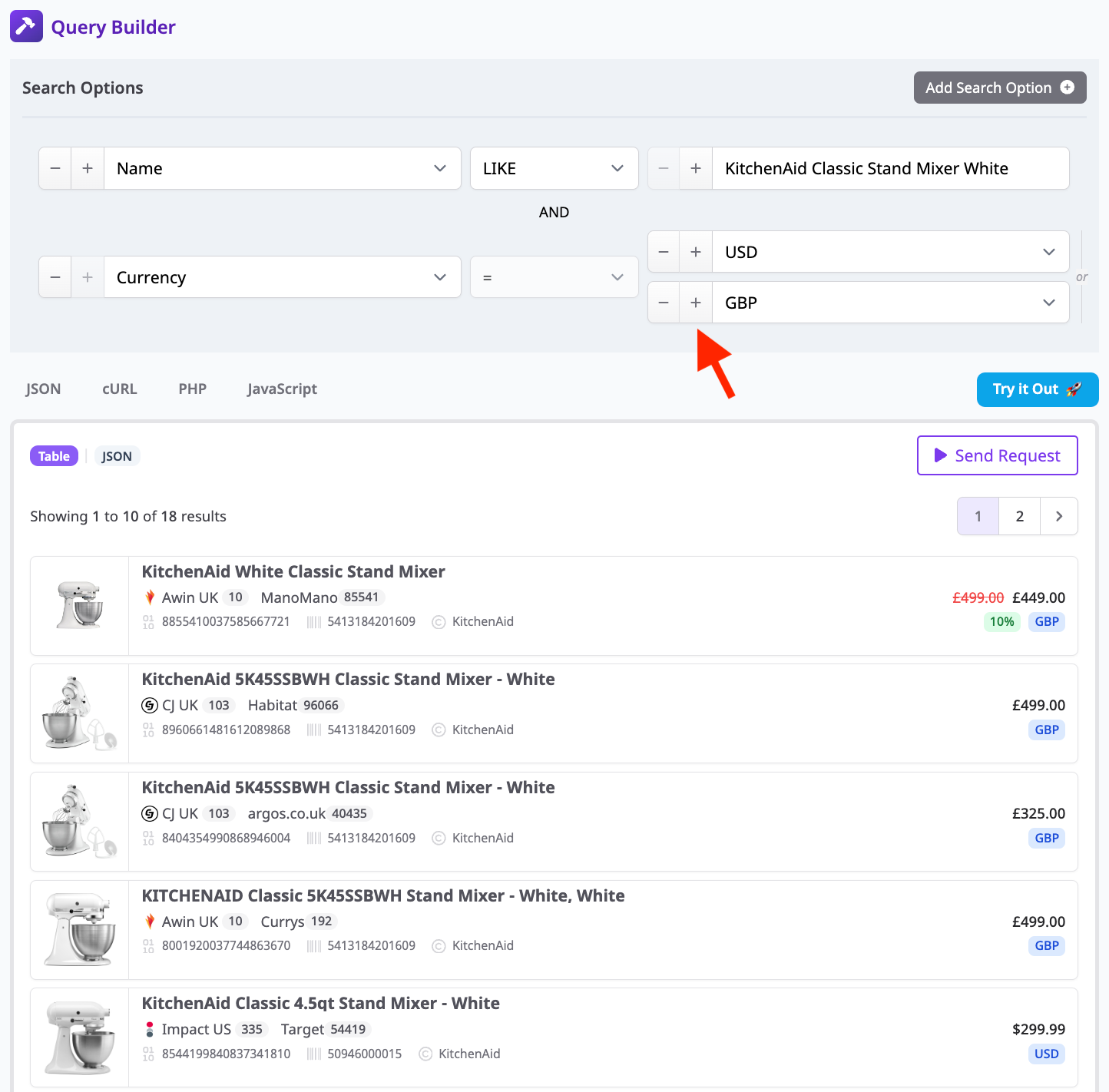Switch to the cURL tab
The image size is (1109, 1092).
point(120,389)
